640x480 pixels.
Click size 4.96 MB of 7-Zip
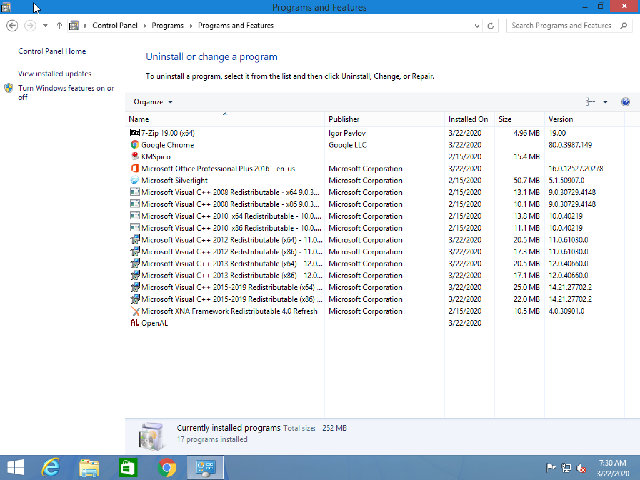(527, 133)
